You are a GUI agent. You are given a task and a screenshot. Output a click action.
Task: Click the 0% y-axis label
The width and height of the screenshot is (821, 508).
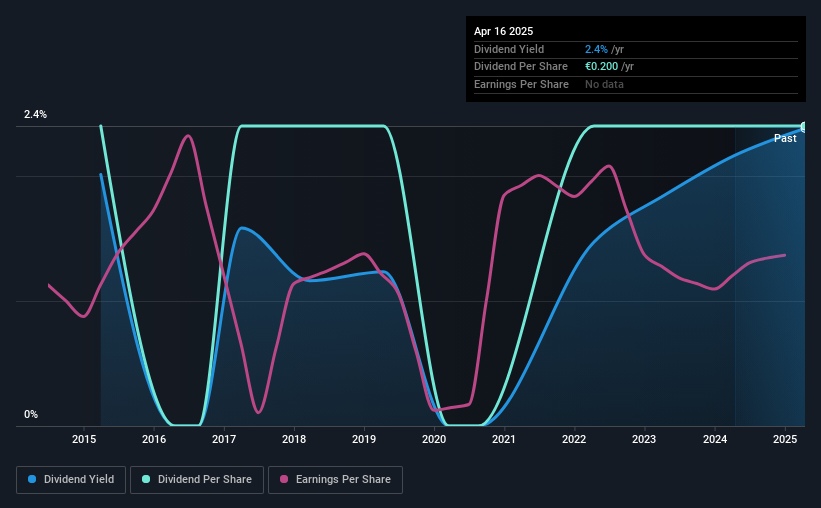(x=31, y=414)
